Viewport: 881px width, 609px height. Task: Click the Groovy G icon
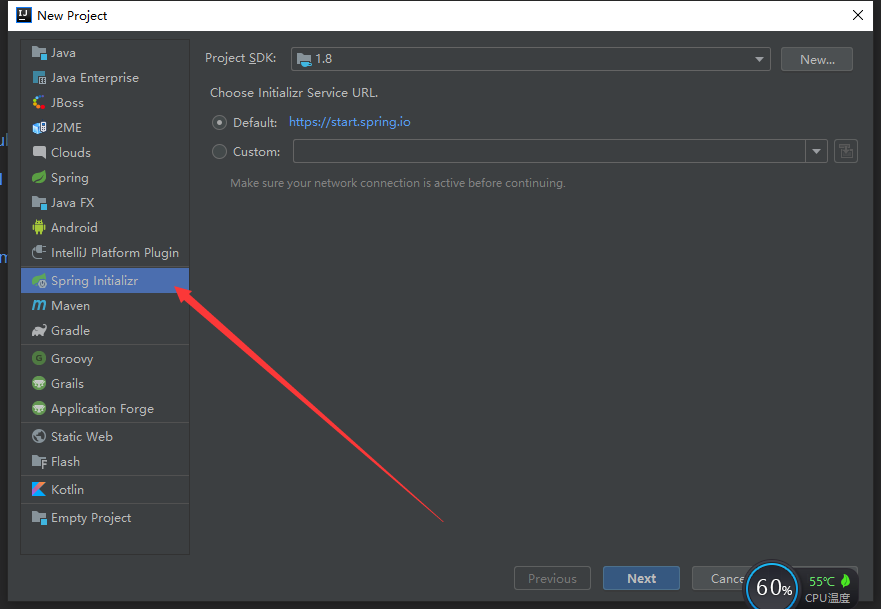point(39,358)
